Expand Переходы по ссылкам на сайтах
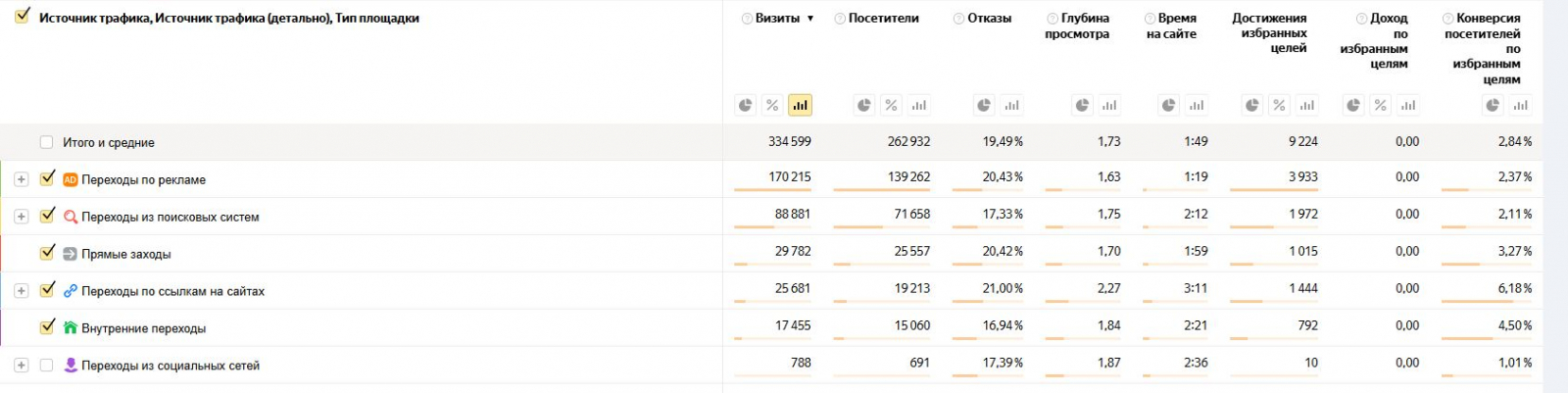The image size is (1568, 393). (21, 291)
